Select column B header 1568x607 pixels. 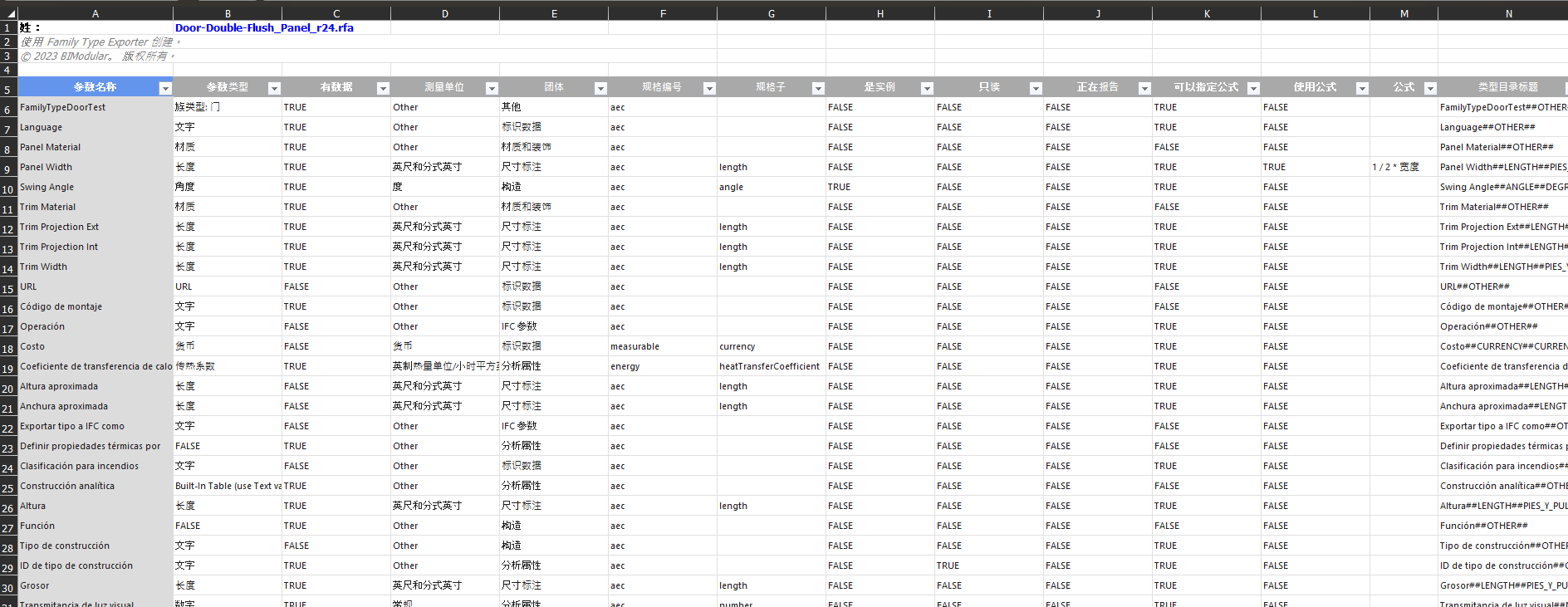pos(228,13)
